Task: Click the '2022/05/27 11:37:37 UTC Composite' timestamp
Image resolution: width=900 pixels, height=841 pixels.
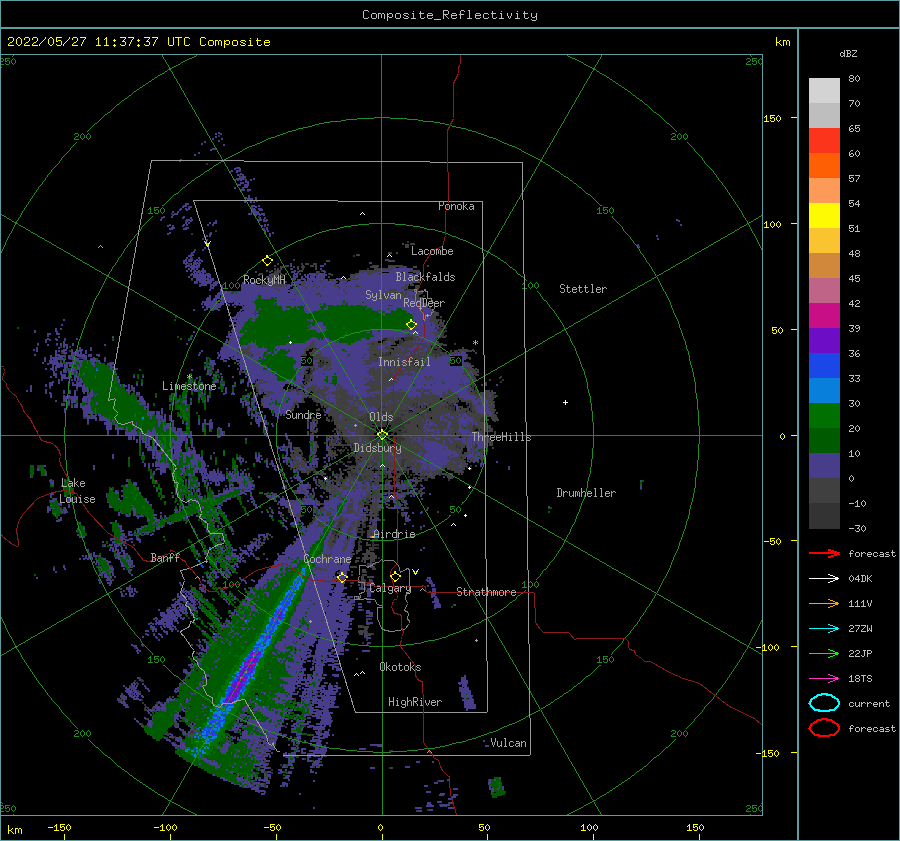Action: coord(139,42)
